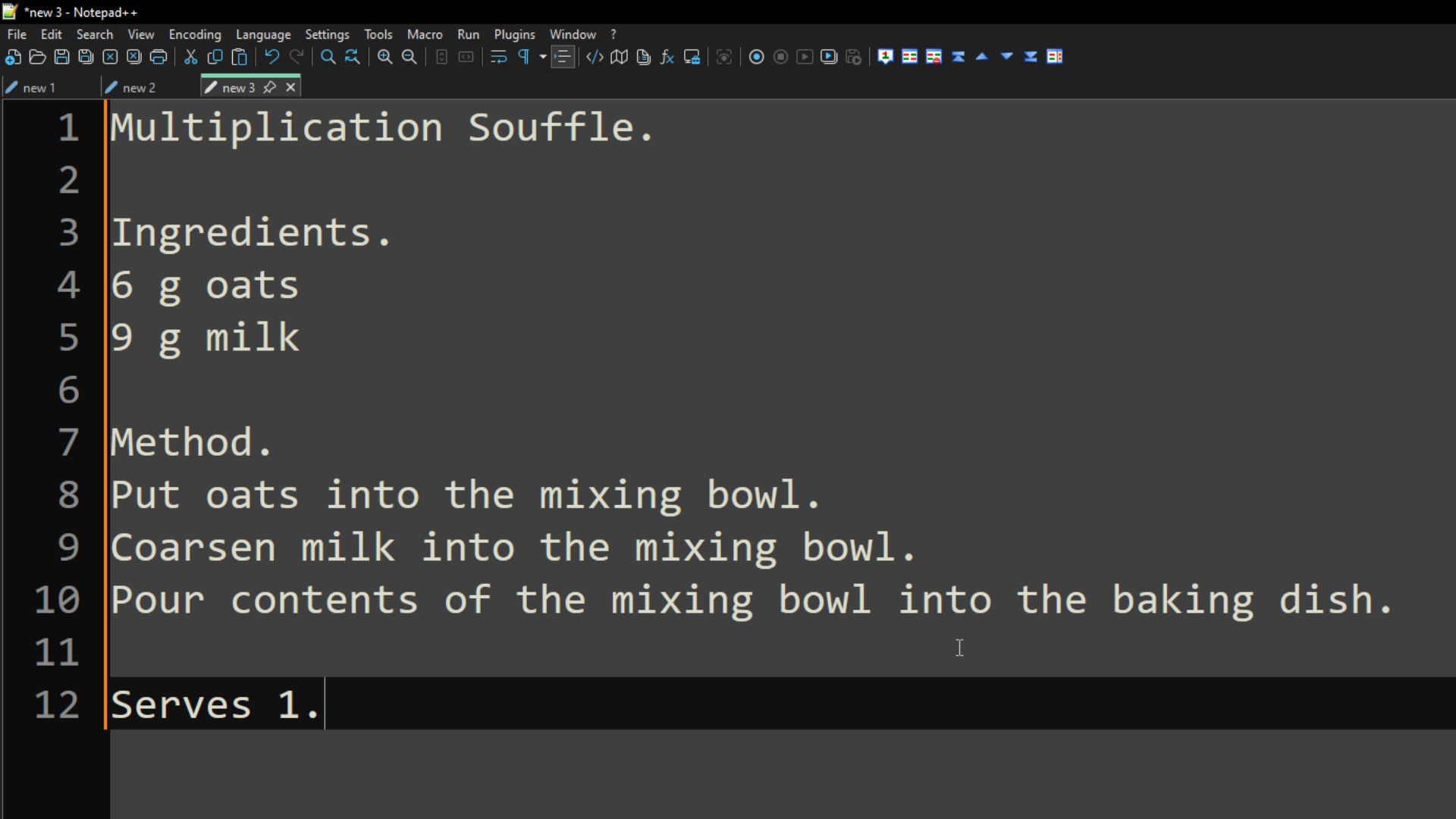Click the blue up arrow compare icon
The width and height of the screenshot is (1456, 819).
pos(982,57)
